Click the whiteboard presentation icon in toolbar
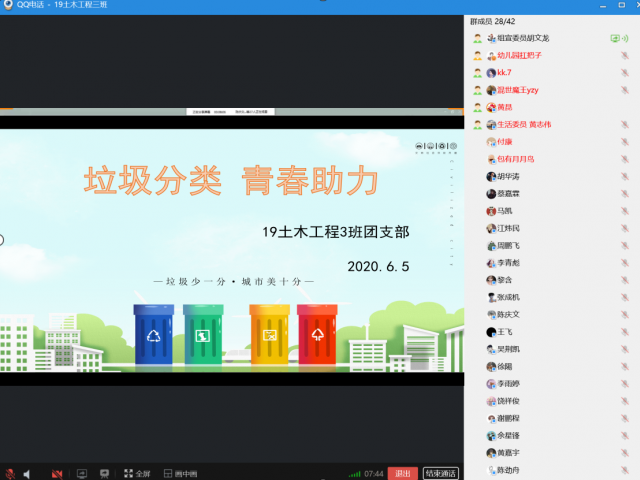Screen dimensions: 640x480 (105, 473)
